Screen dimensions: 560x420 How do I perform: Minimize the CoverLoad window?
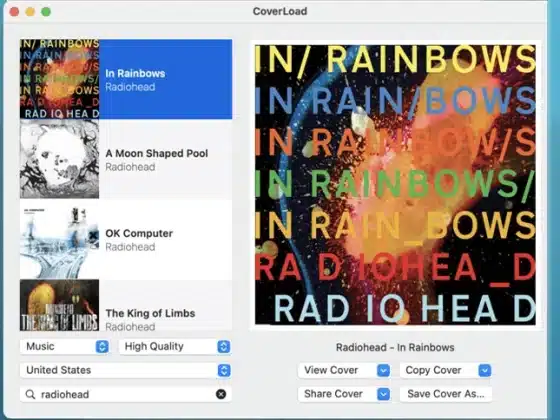30,12
